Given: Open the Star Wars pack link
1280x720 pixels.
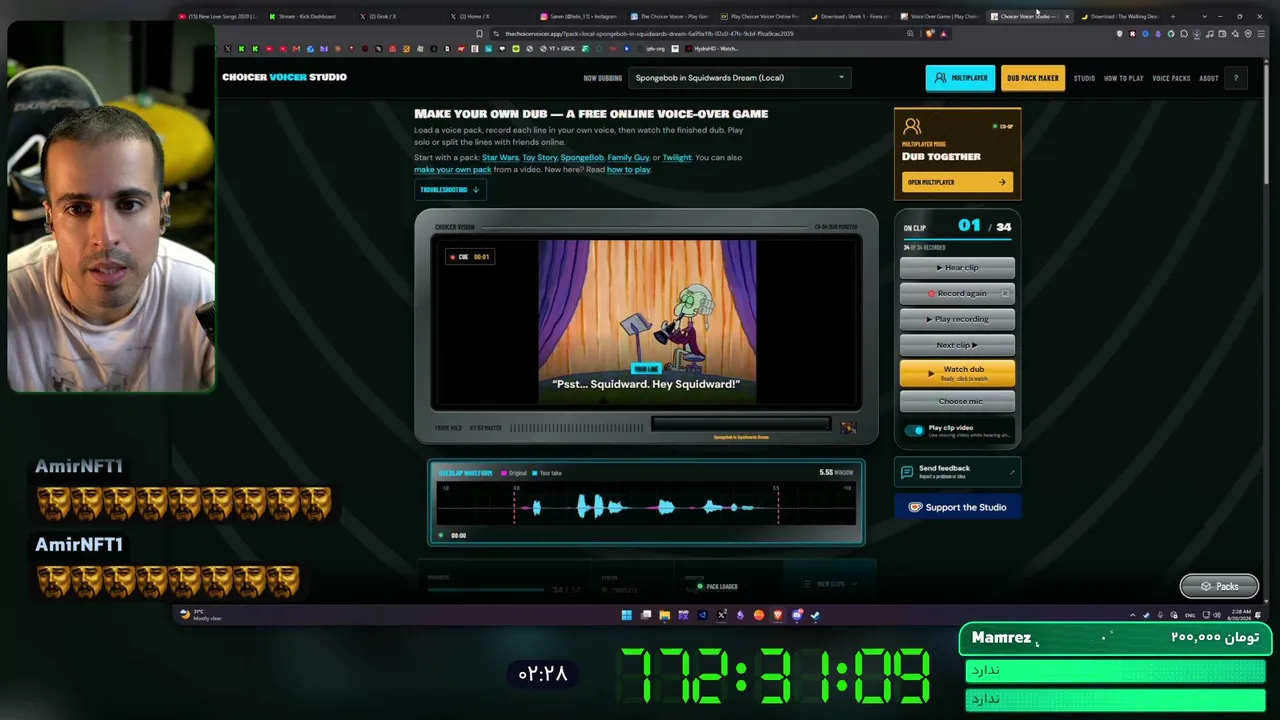Looking at the screenshot, I should coord(500,157).
